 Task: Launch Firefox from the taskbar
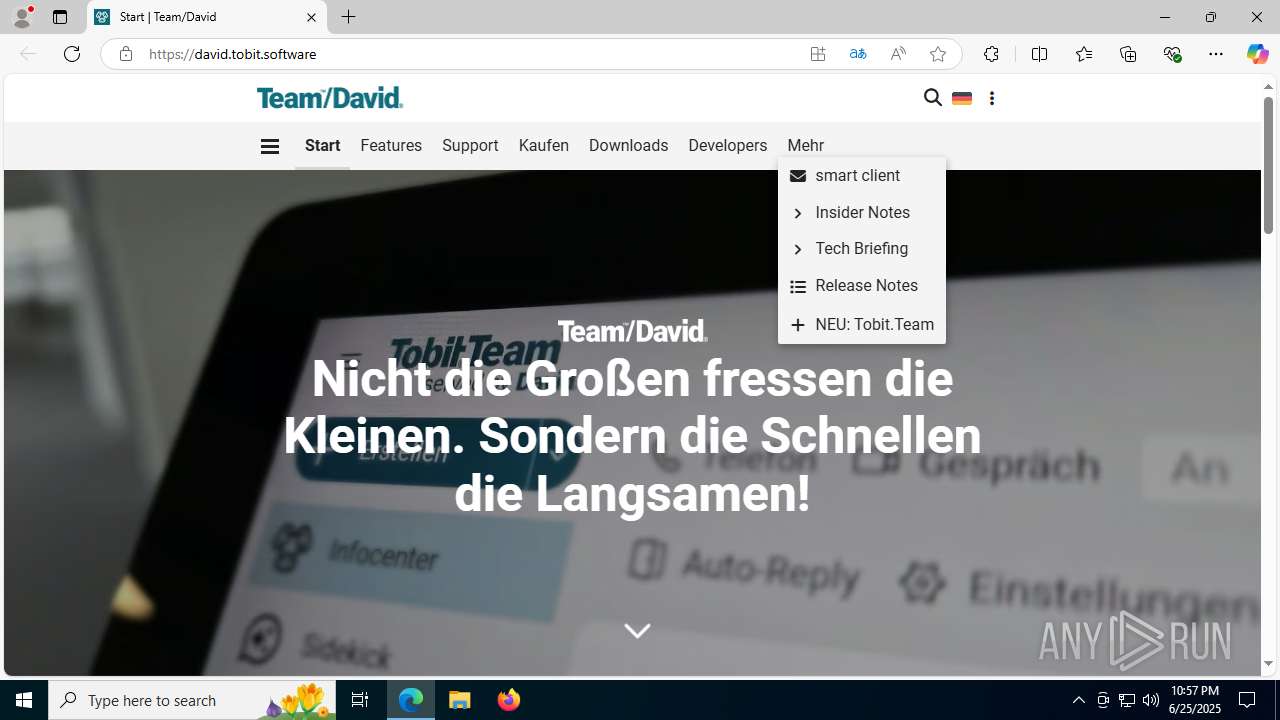pos(509,700)
